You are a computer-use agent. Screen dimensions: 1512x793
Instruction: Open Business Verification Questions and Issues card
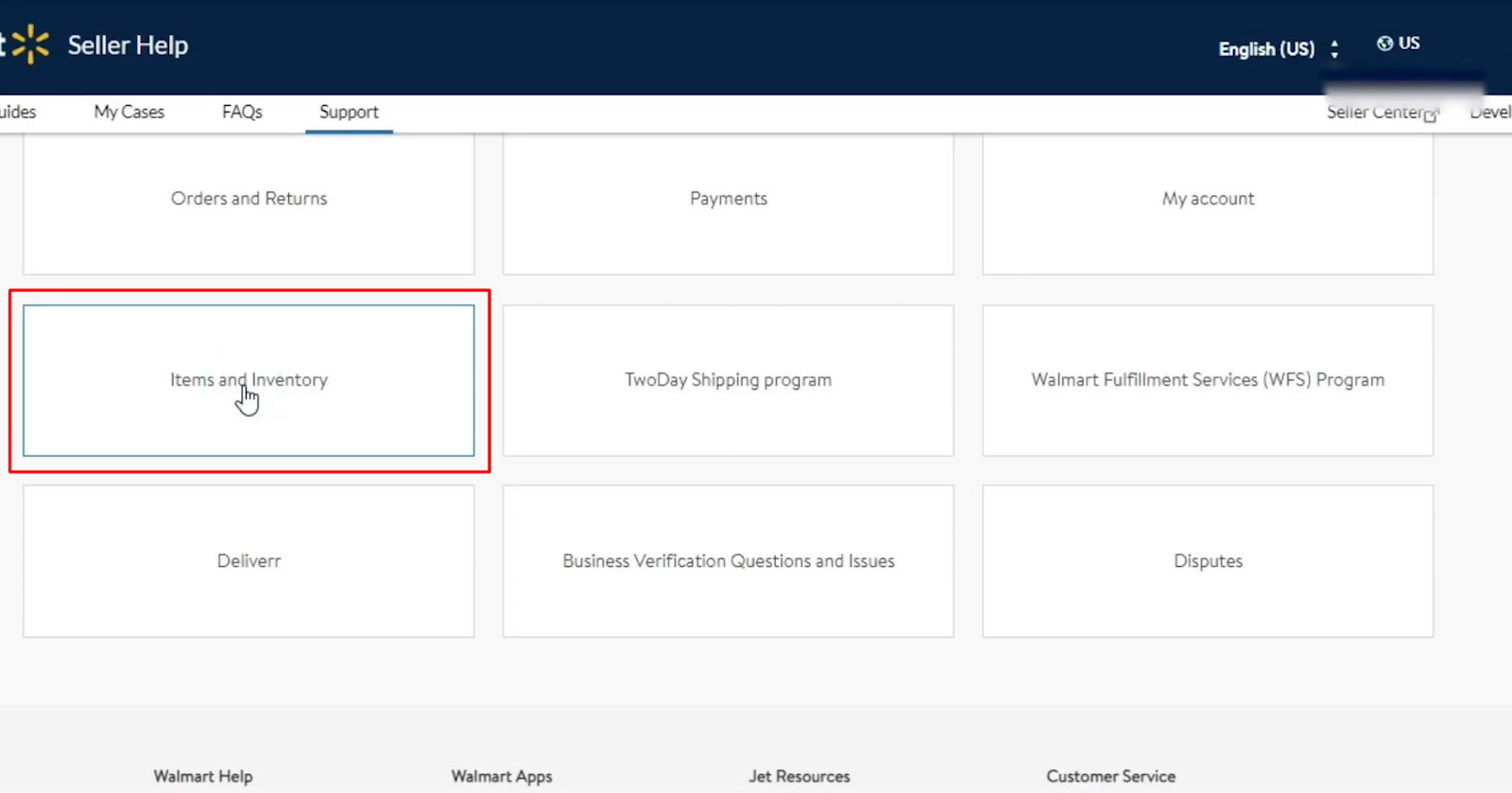[x=729, y=561]
